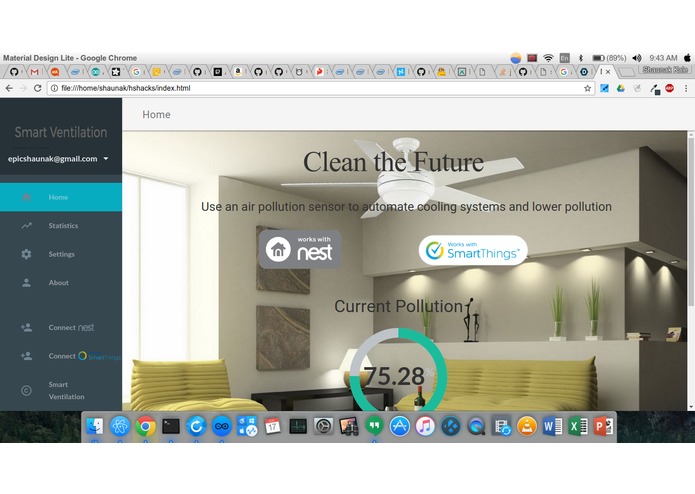
Task: Open Finder from the dock
Action: click(94, 427)
